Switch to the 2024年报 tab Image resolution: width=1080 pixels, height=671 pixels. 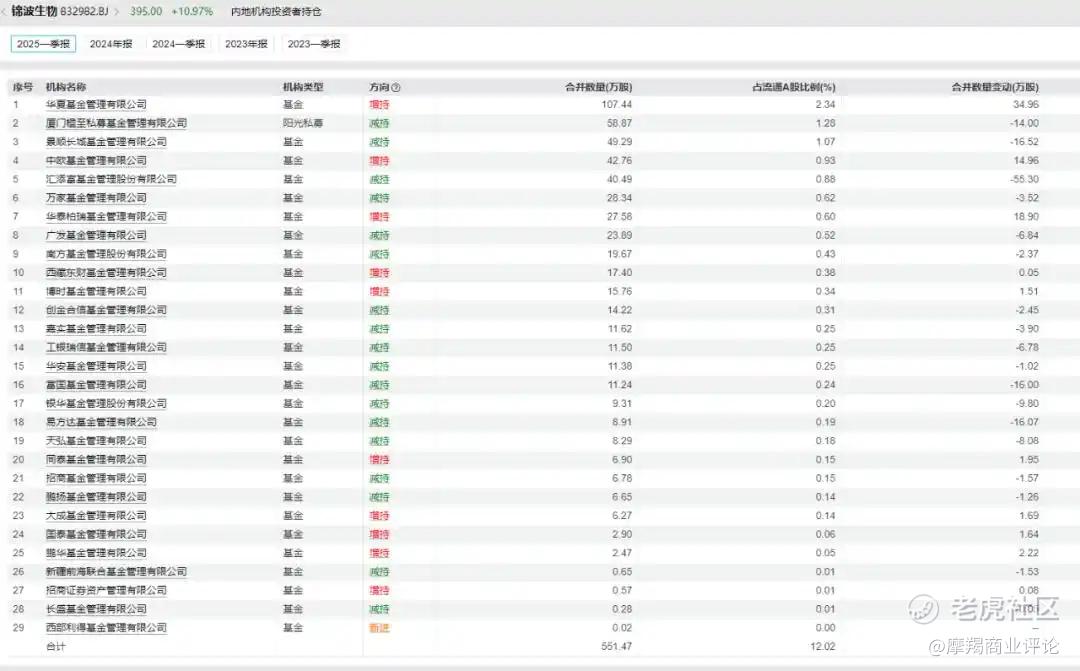point(111,44)
